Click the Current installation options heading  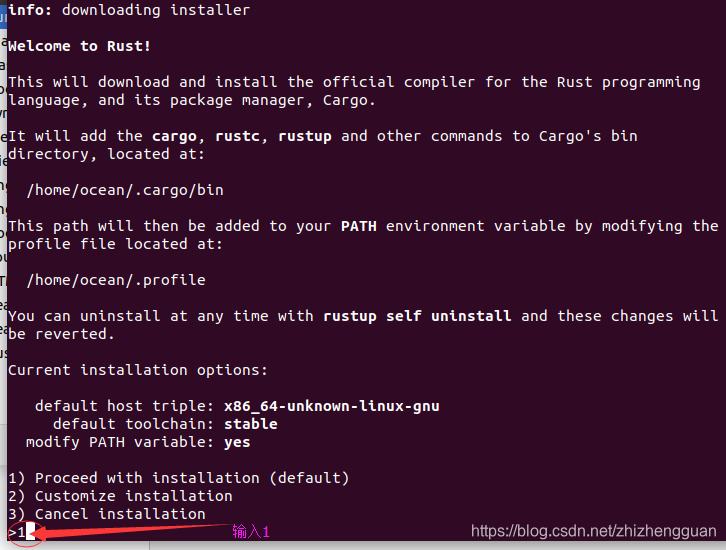138,370
